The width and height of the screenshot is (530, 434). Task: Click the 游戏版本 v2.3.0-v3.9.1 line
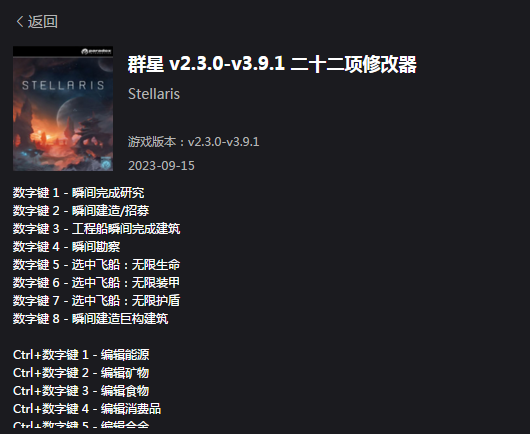click(193, 142)
